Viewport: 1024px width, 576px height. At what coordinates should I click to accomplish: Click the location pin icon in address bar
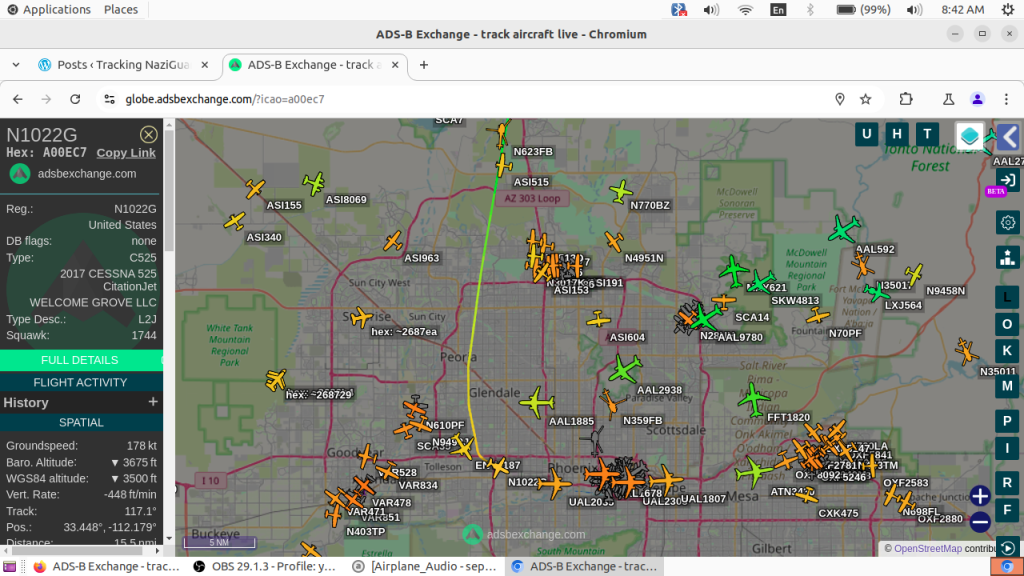(839, 99)
